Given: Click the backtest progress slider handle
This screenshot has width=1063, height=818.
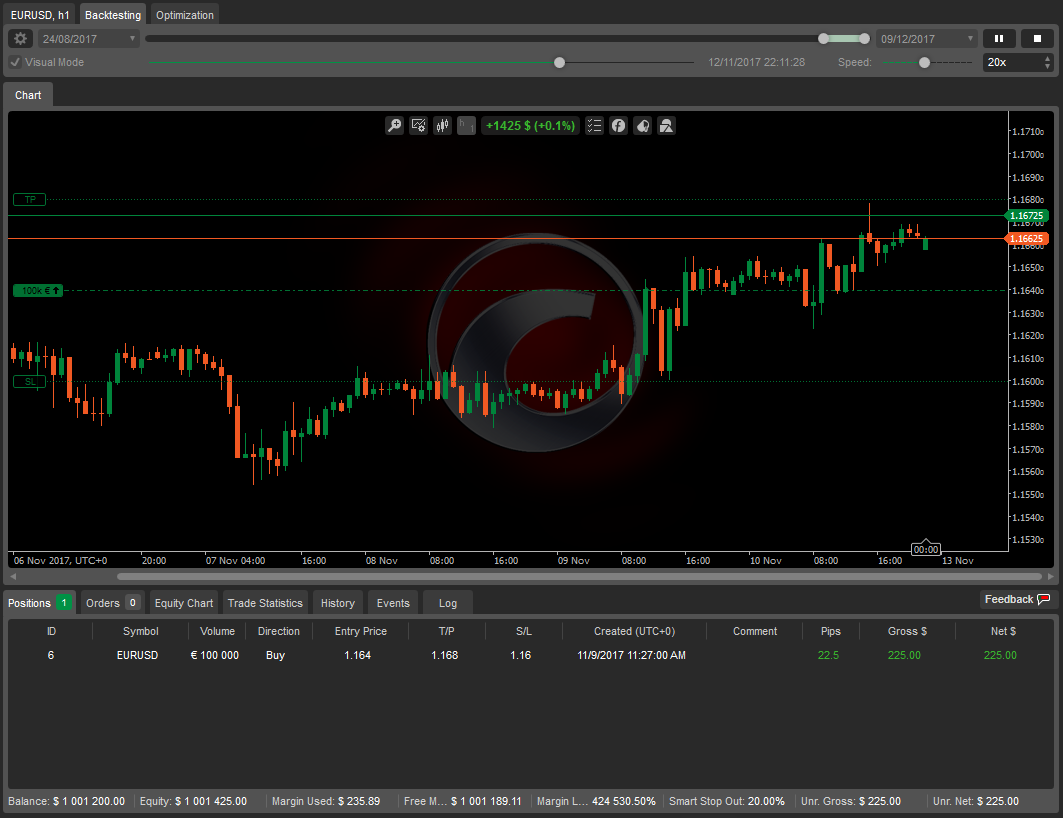Looking at the screenshot, I should [x=559, y=62].
